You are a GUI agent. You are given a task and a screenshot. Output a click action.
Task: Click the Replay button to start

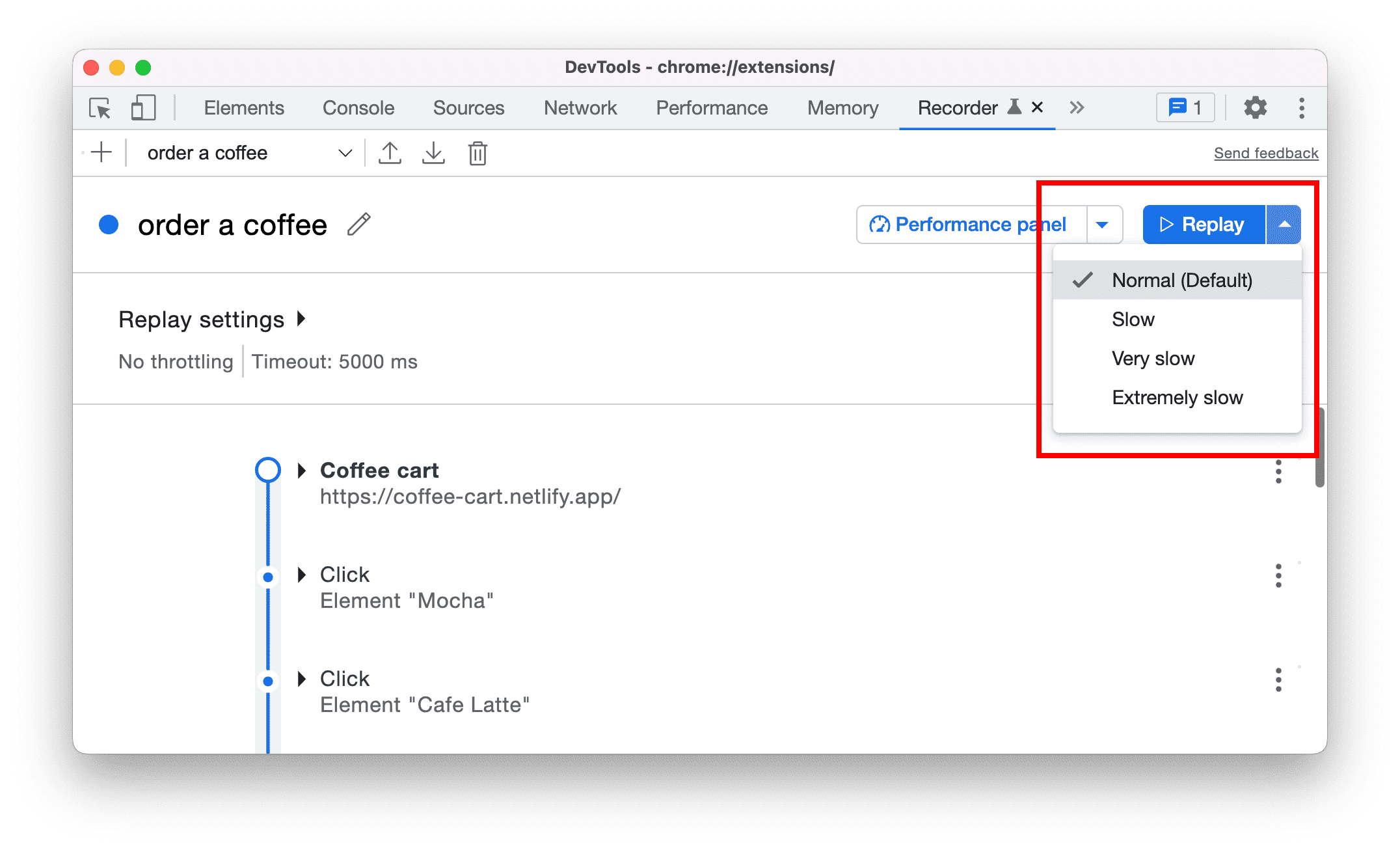tap(1199, 223)
